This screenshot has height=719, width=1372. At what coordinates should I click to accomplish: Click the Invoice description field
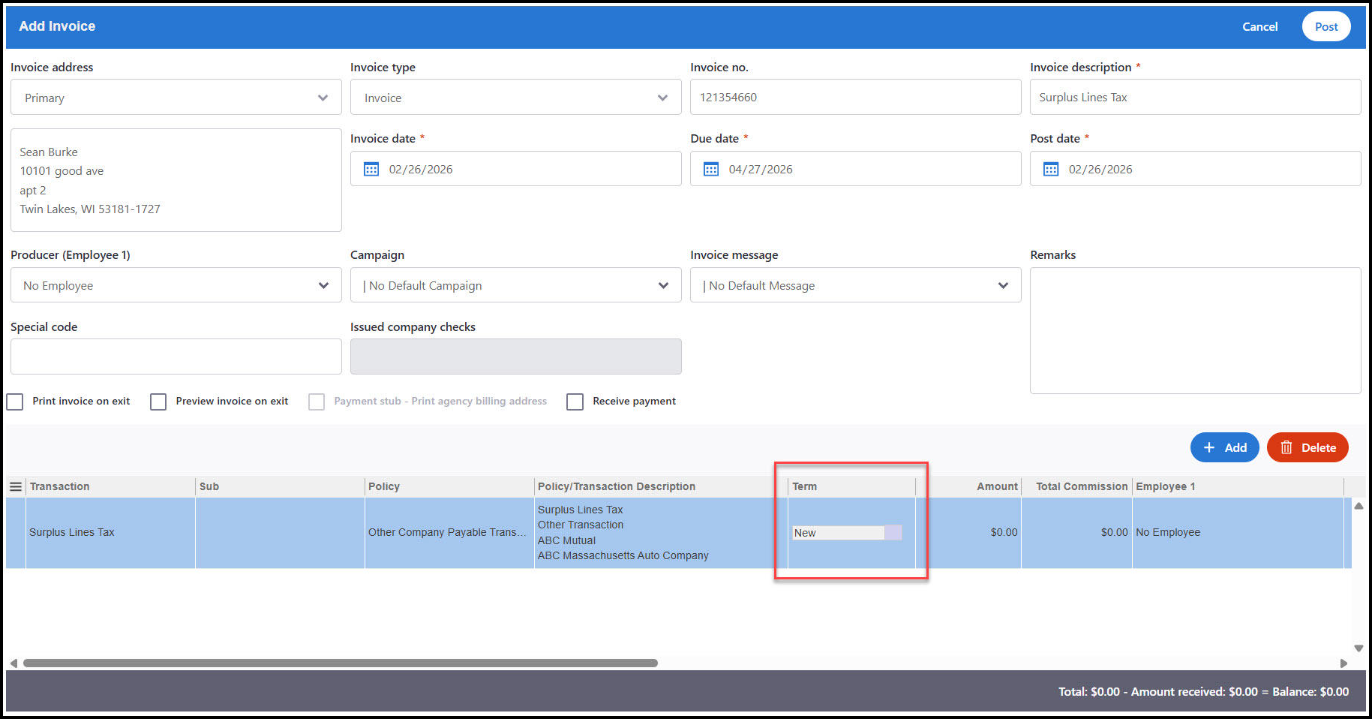point(1195,98)
